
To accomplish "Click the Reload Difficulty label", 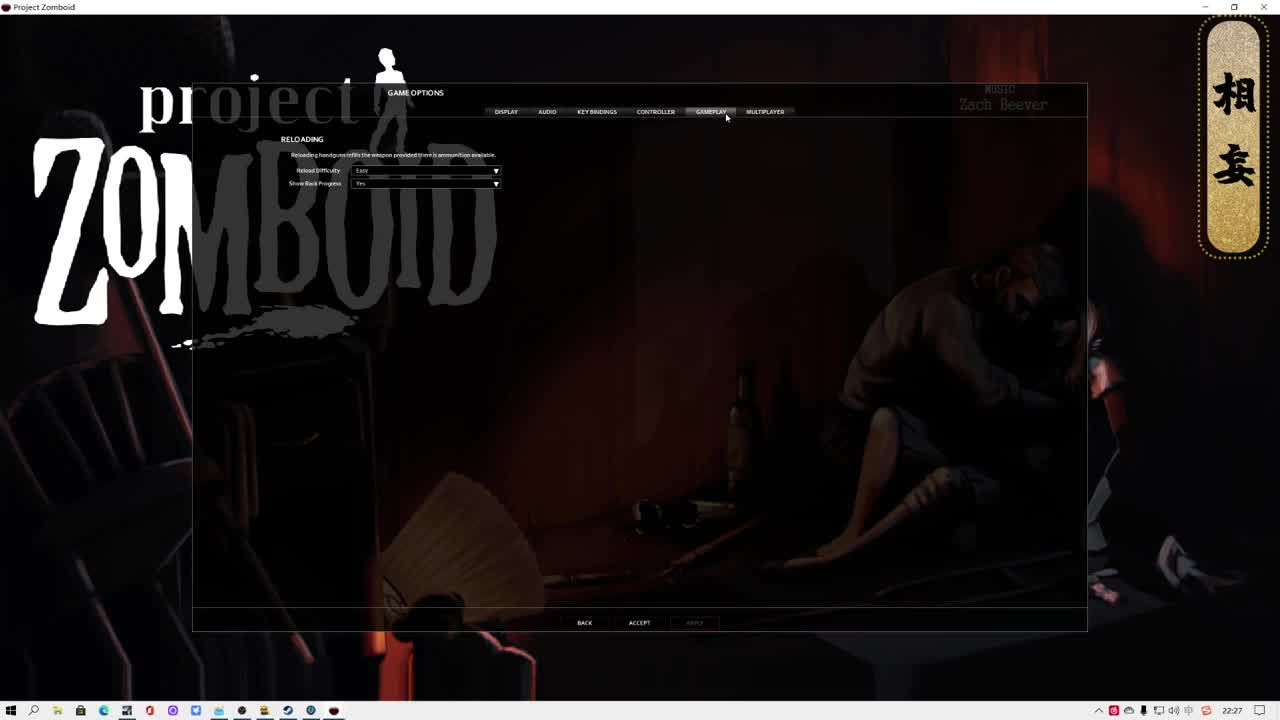I will (x=318, y=171).
